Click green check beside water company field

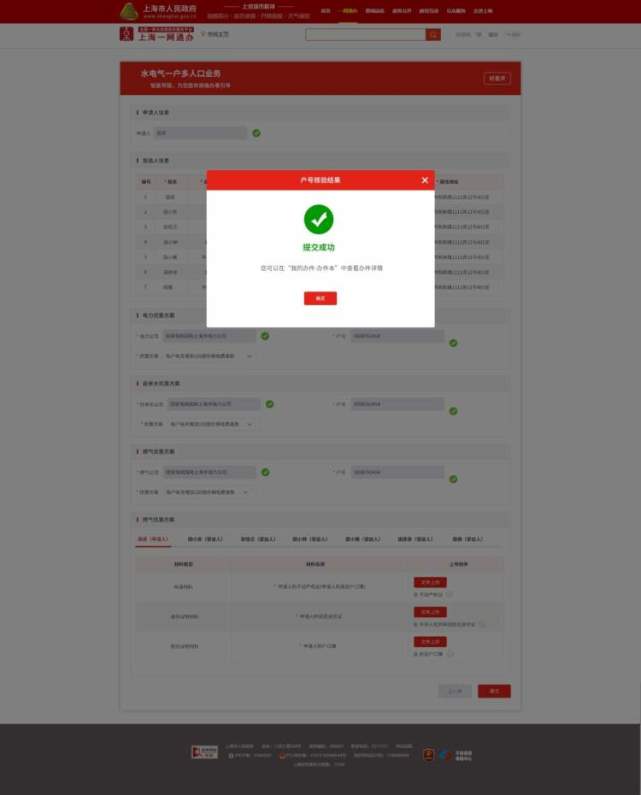(269, 404)
